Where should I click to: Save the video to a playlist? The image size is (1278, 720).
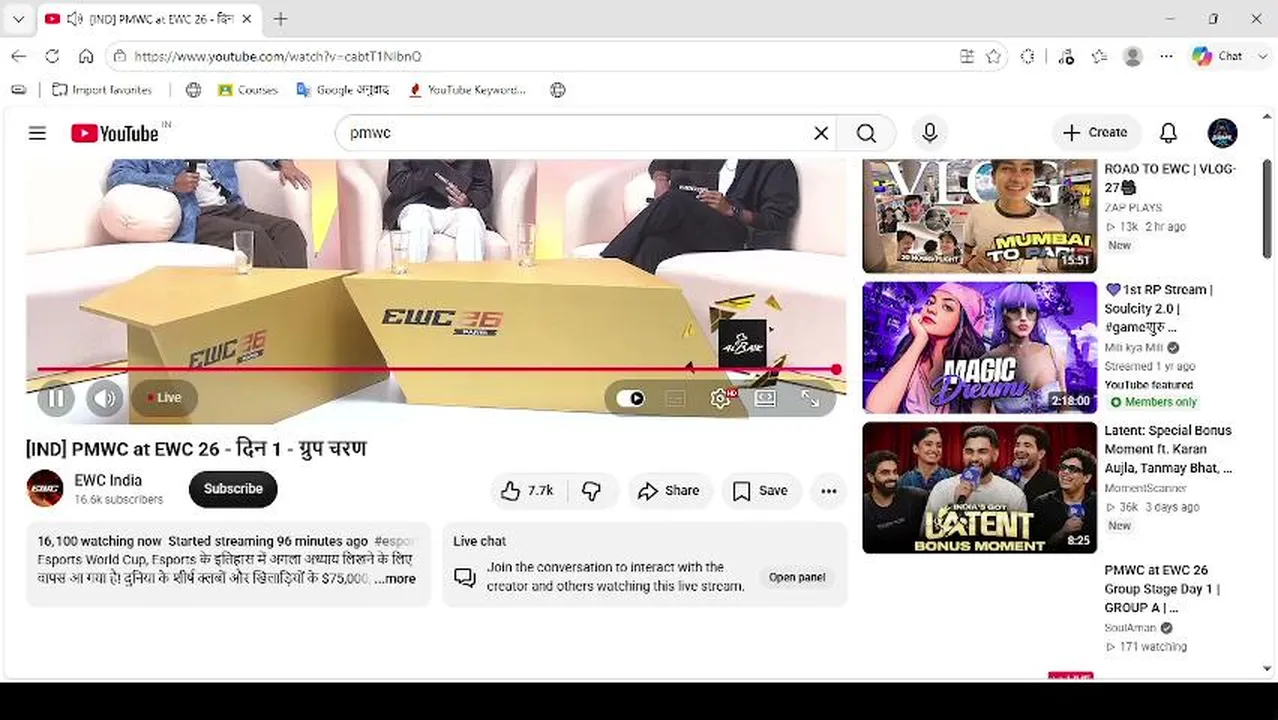tap(761, 491)
